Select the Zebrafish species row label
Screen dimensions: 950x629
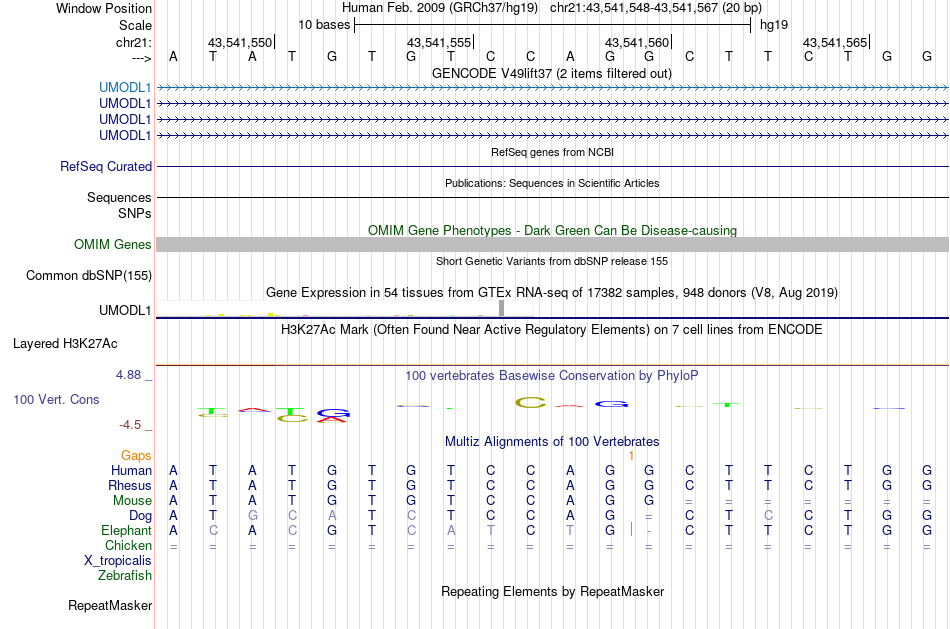(x=125, y=575)
